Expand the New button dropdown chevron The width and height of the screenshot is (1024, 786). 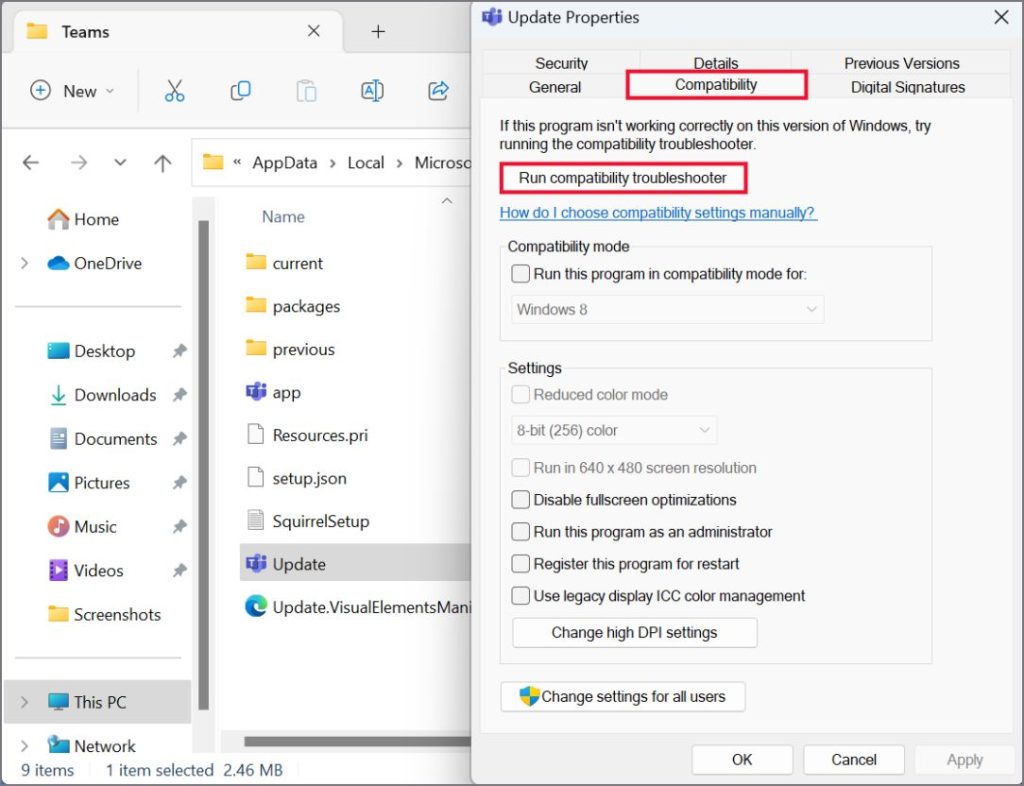click(110, 91)
